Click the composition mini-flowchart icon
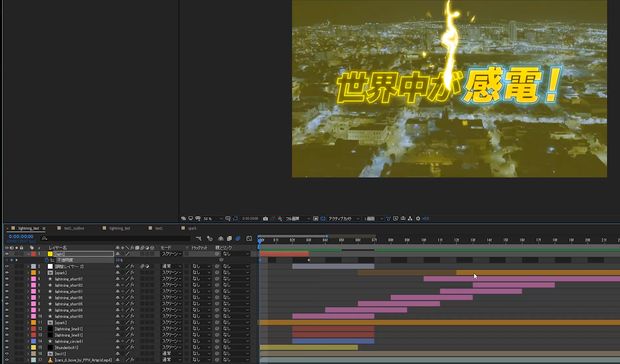Screen dimensions: 620x364 tap(198, 238)
